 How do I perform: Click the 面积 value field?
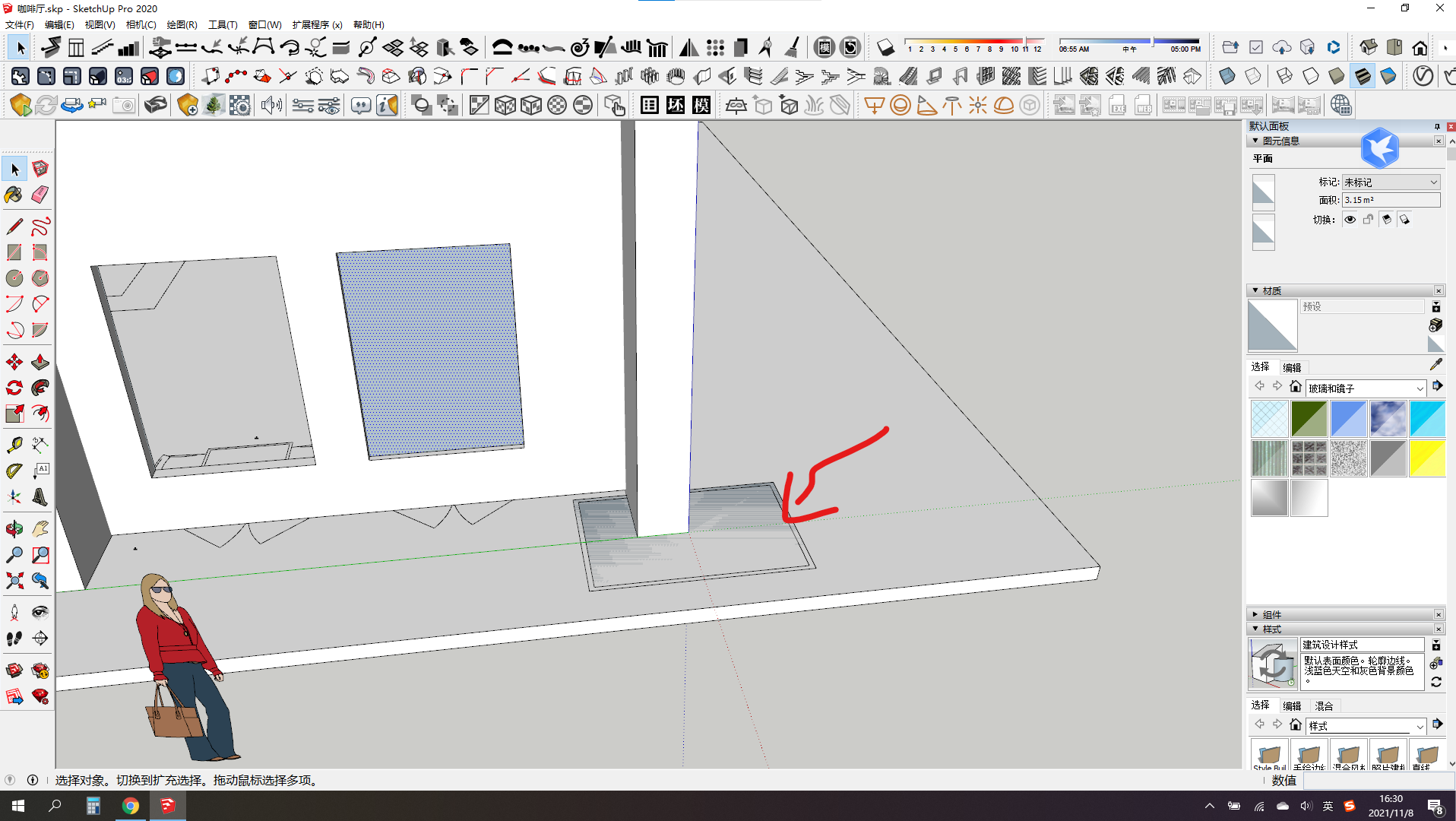[x=1391, y=200]
